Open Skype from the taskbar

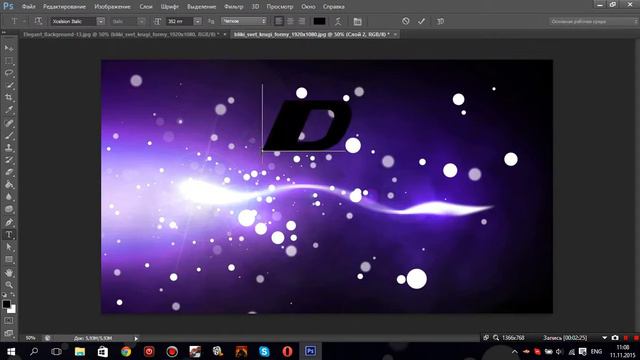[264, 351]
